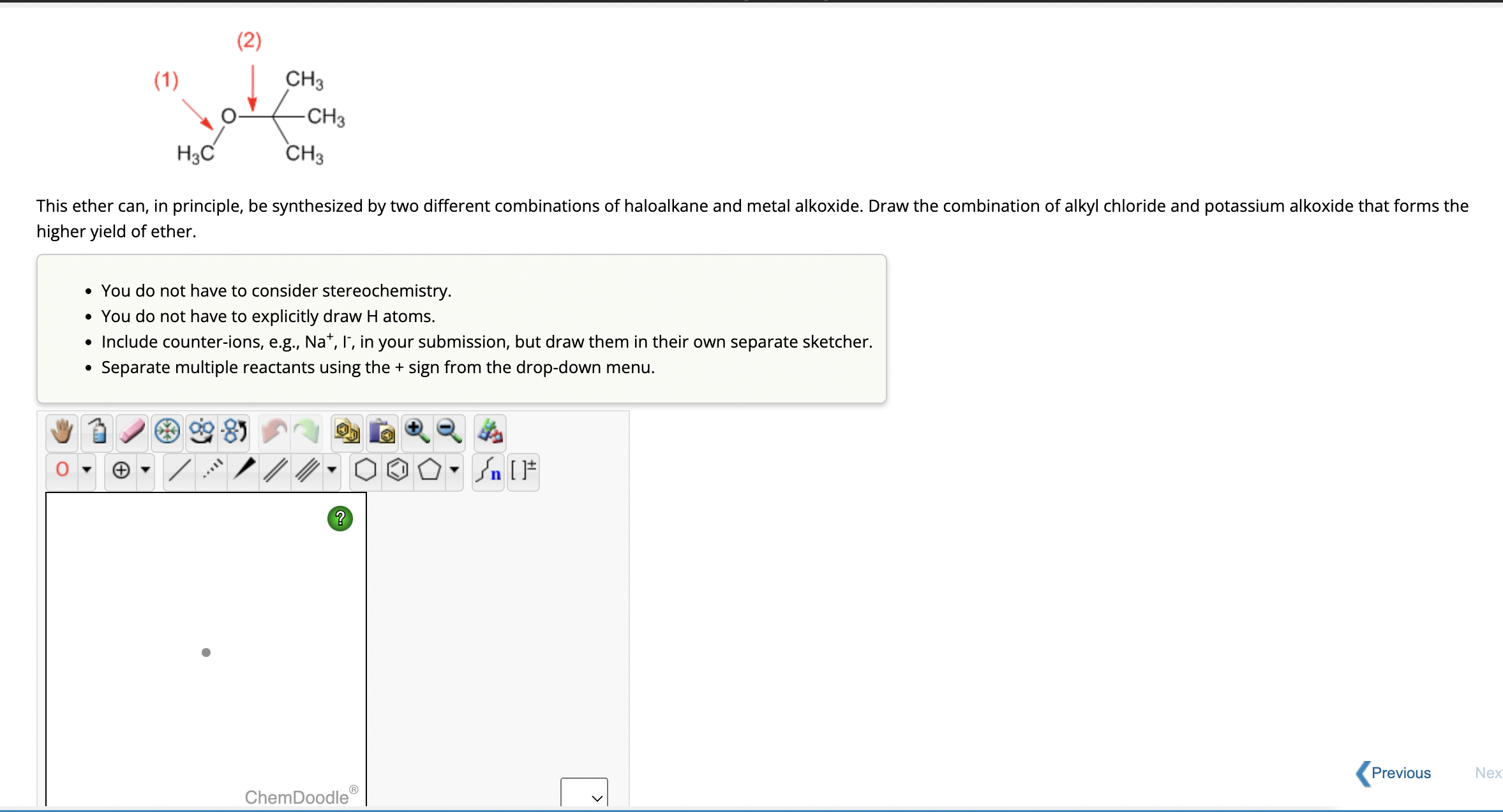Select the hand move tool
Image resolution: width=1503 pixels, height=812 pixels.
(x=62, y=432)
